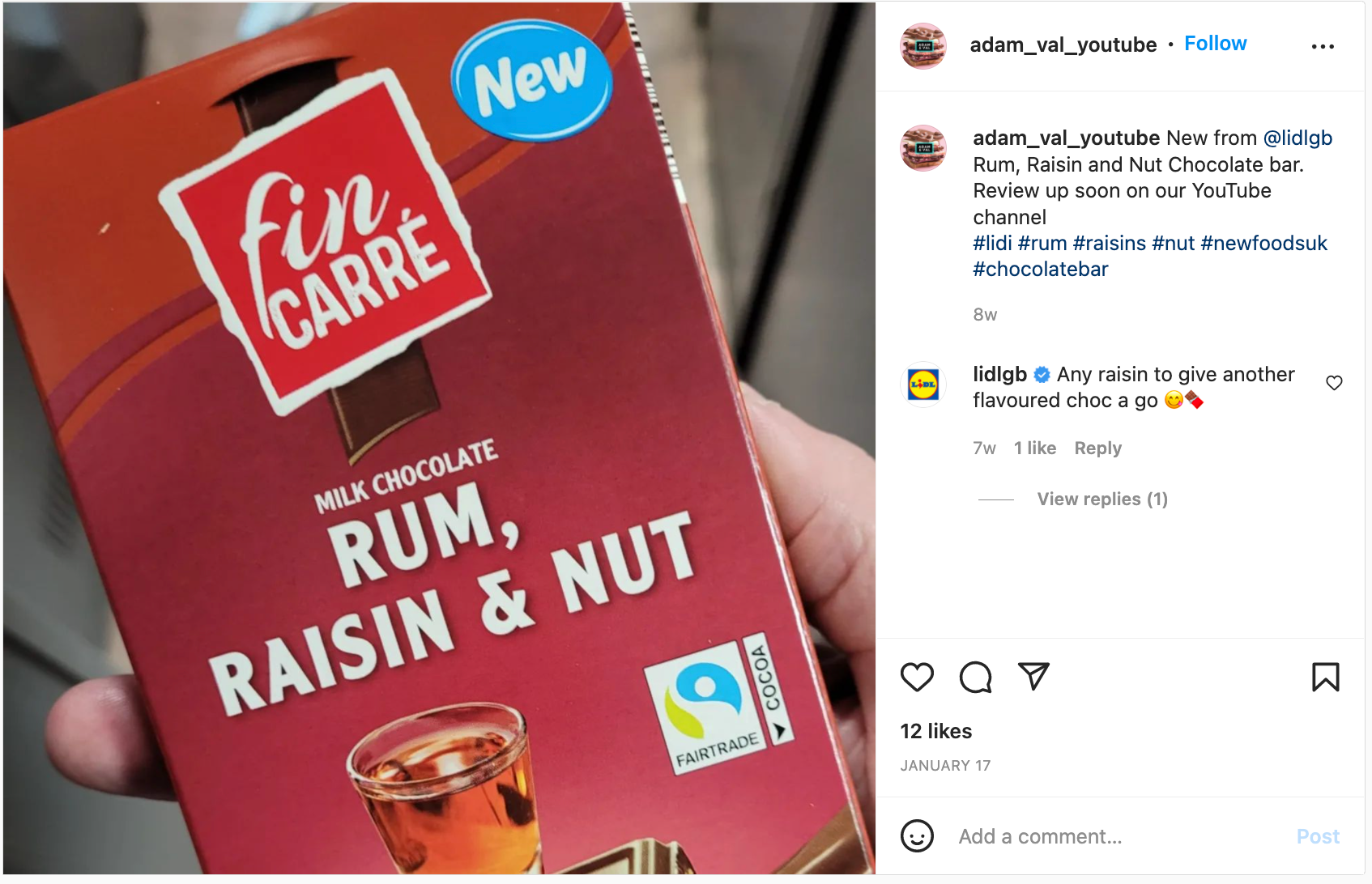The image size is (1372, 884).
Task: Share post via paper plane icon
Action: tap(1033, 676)
